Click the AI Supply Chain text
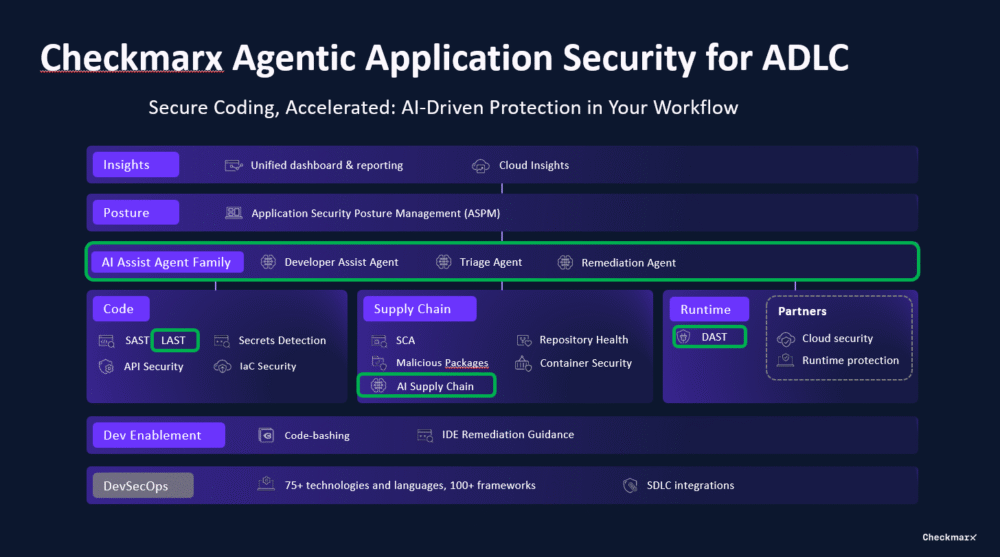Viewport: 1000px width, 557px height. [436, 386]
